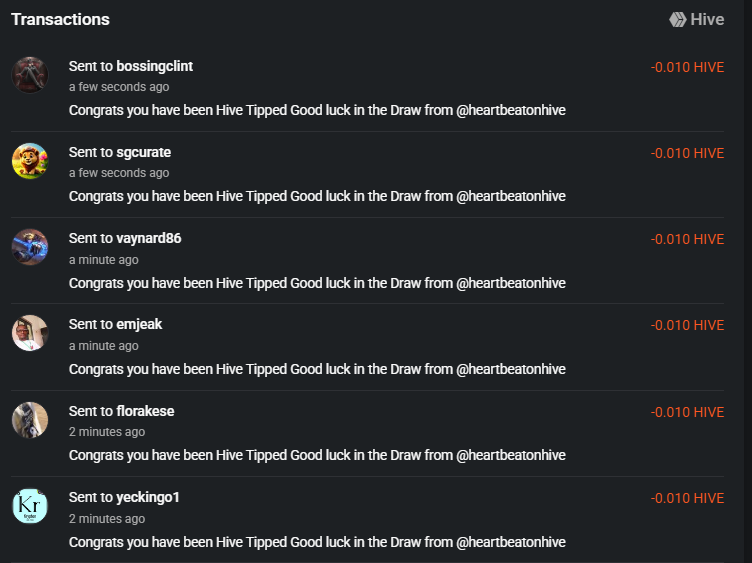Click the memo text of sgcurate transfer
The width and height of the screenshot is (752, 563).
(317, 196)
